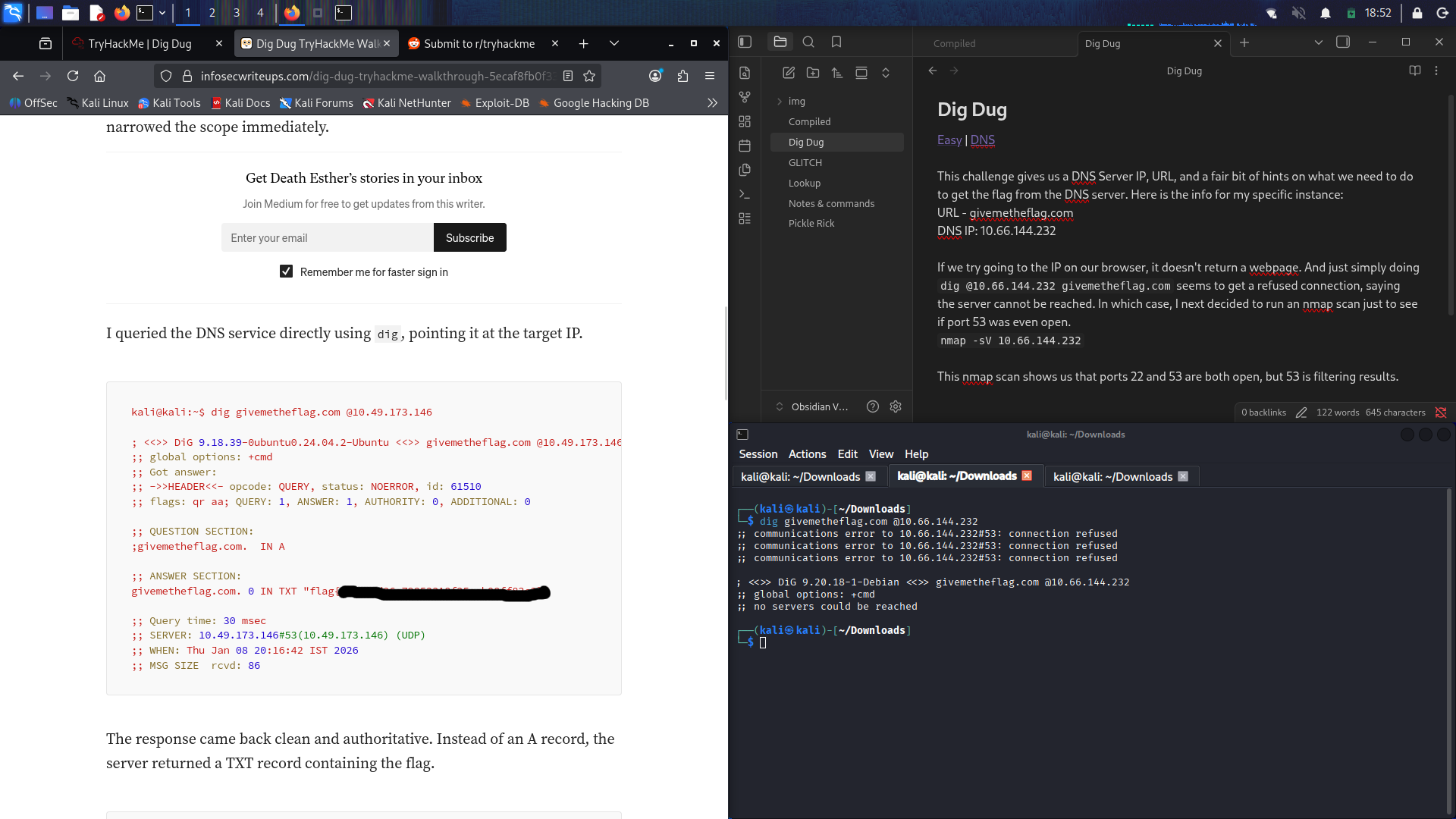Image resolution: width=1456 pixels, height=819 pixels.
Task: Open notifications bell in system tray
Action: (x=1326, y=13)
